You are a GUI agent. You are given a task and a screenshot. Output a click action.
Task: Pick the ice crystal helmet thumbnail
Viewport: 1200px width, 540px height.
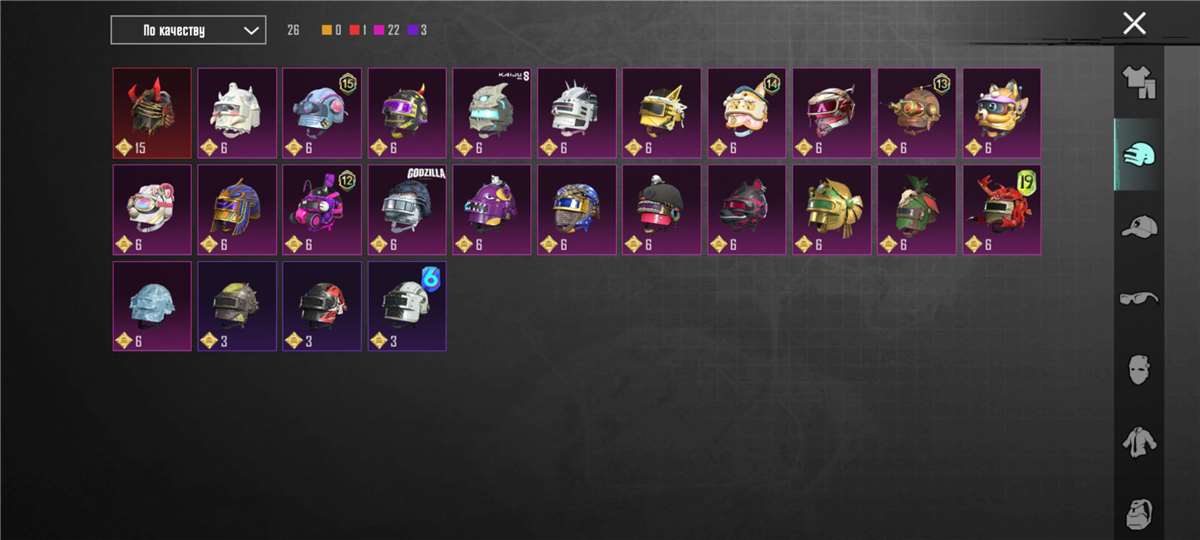click(152, 307)
